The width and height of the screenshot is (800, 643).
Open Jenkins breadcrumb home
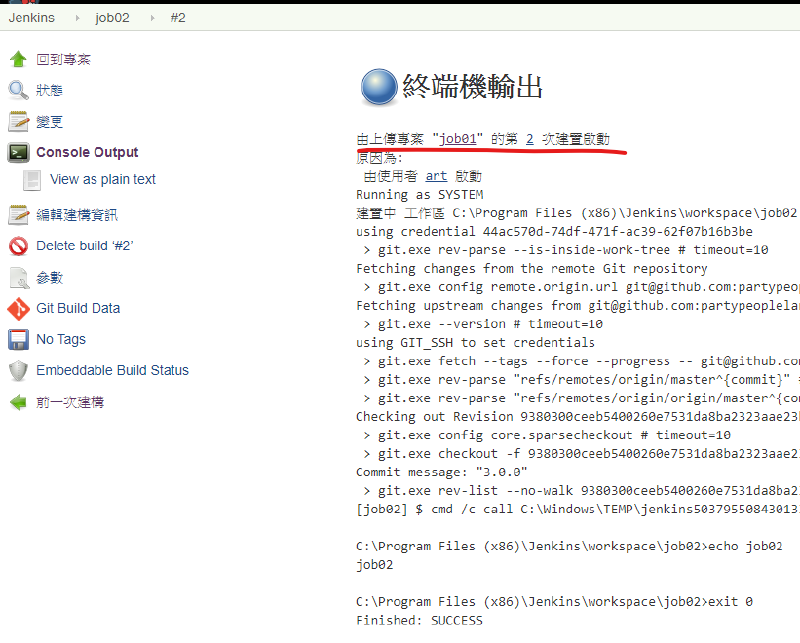coord(31,17)
